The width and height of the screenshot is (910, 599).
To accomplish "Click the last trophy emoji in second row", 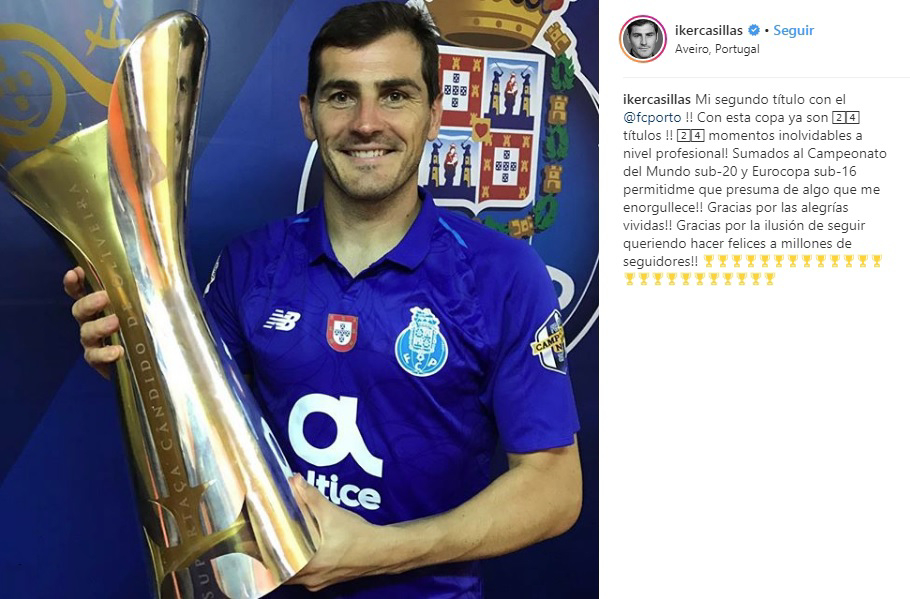I will pos(770,279).
